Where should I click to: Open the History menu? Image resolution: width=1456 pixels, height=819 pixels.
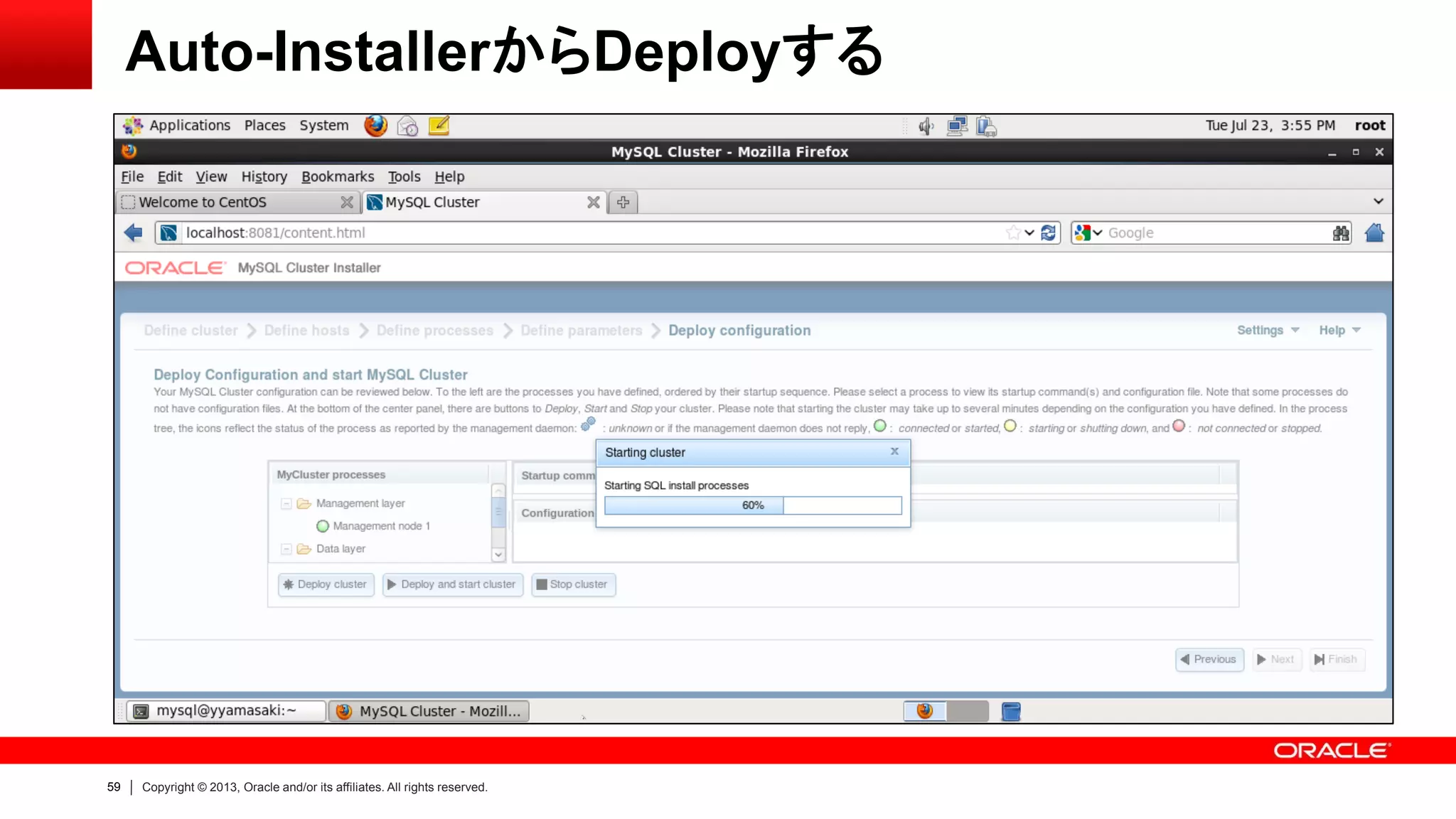[264, 176]
